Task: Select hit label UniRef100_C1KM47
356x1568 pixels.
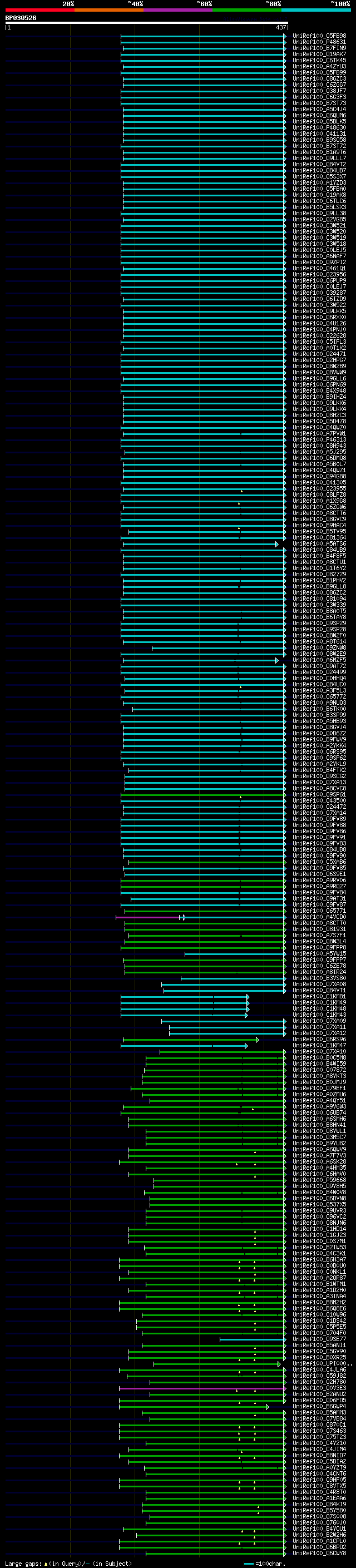Action: pyautogui.click(x=319, y=1046)
